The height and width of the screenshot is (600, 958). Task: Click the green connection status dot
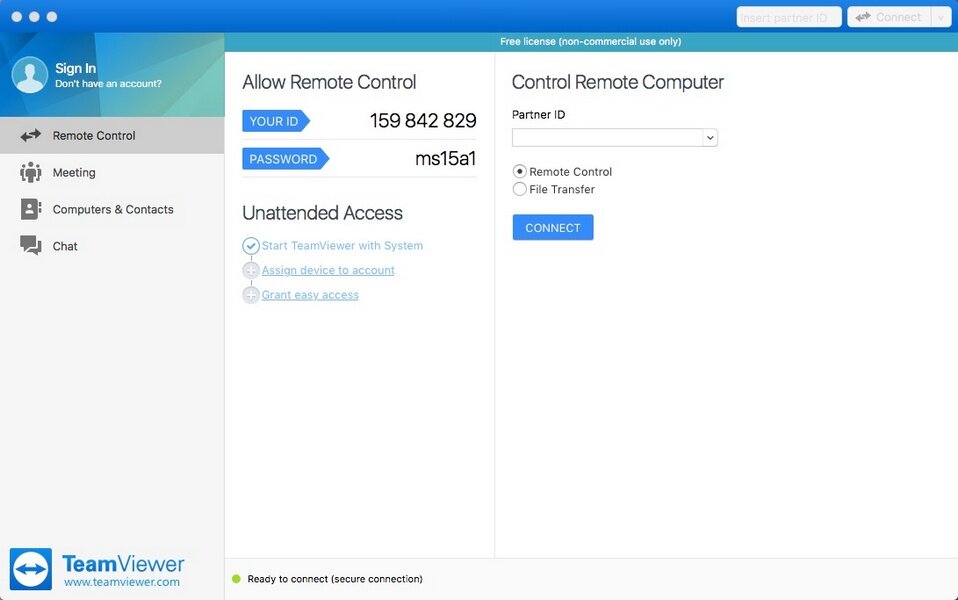[x=236, y=579]
